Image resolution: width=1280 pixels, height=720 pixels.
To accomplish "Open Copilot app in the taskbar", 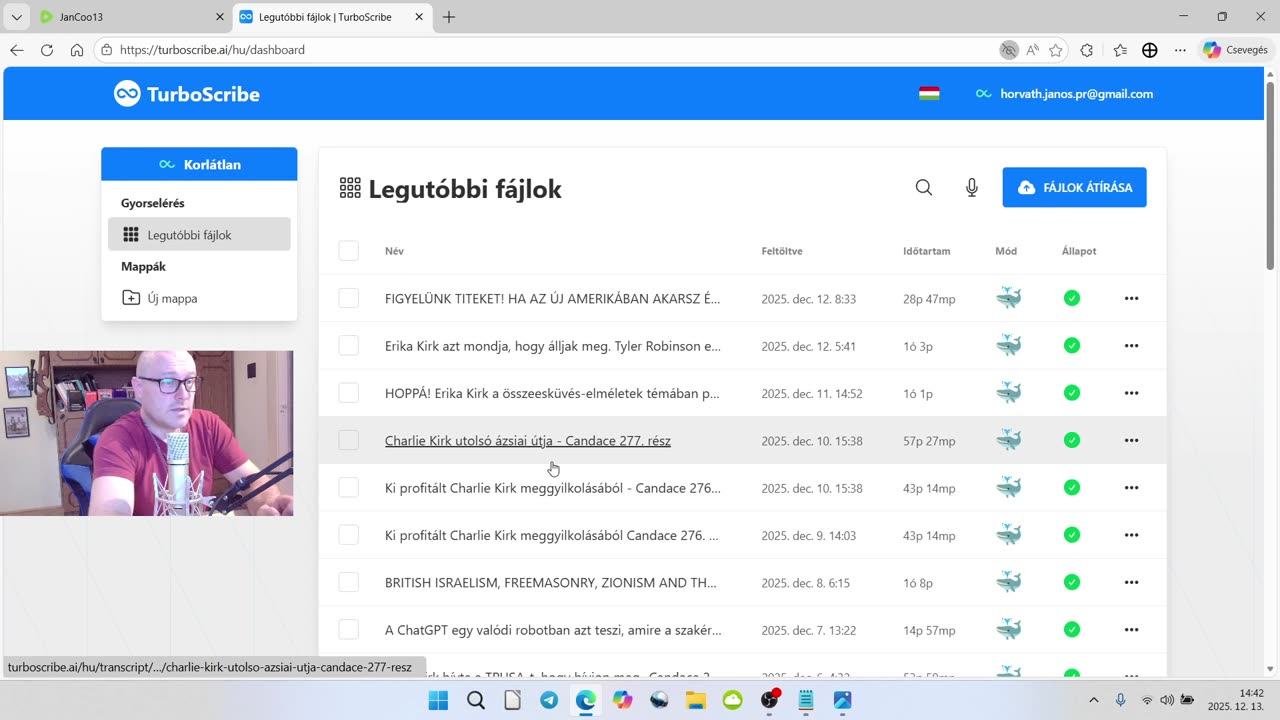I will coord(622,700).
